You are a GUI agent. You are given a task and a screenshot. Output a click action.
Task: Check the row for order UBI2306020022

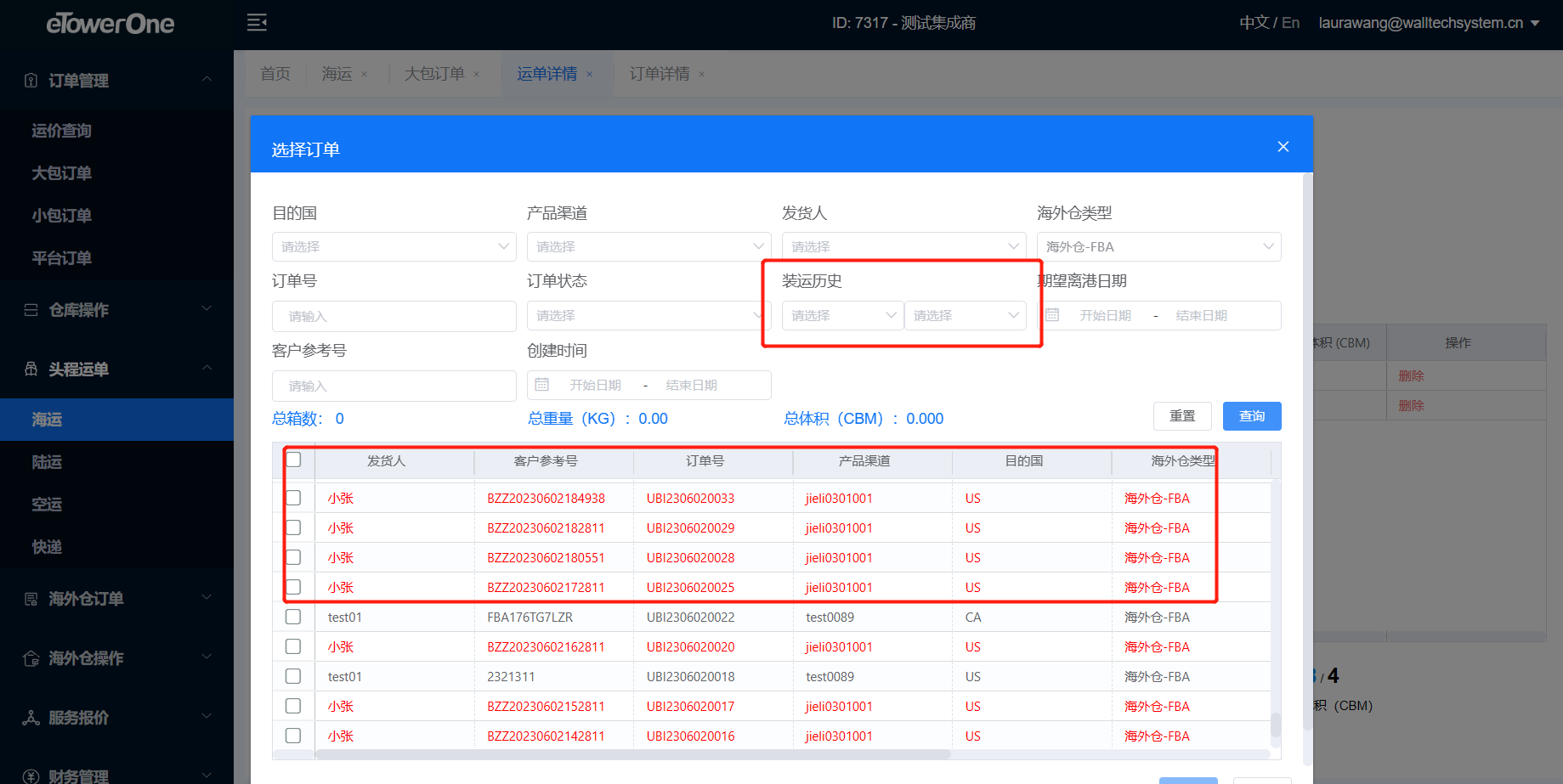pos(293,617)
